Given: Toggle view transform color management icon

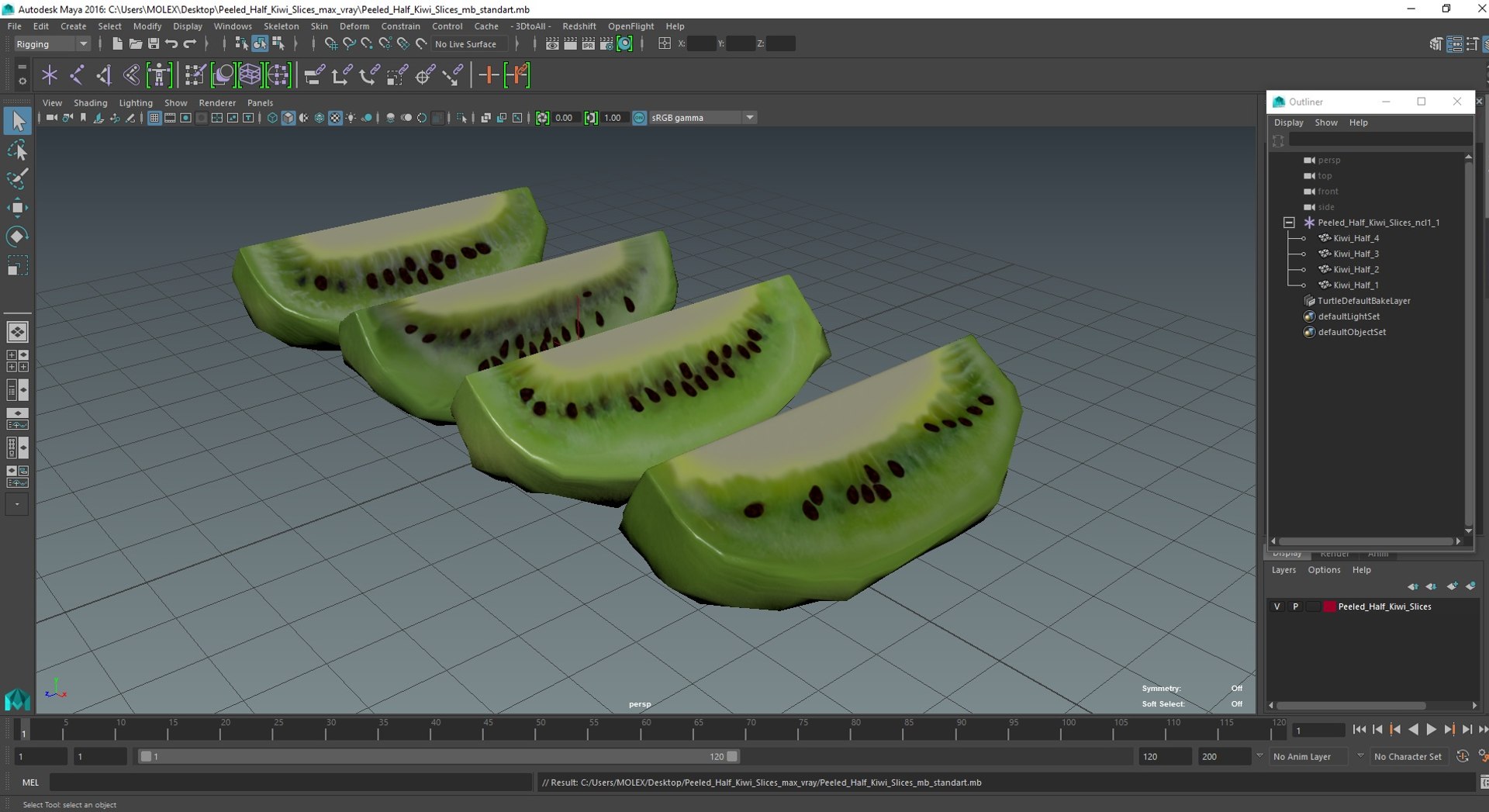Looking at the screenshot, I should (x=640, y=118).
